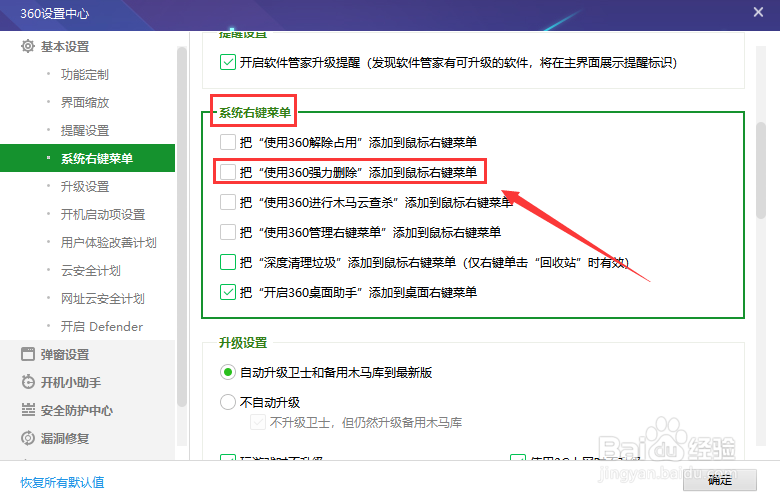Open 功能定制 settings
The image size is (780, 500).
pos(85,75)
